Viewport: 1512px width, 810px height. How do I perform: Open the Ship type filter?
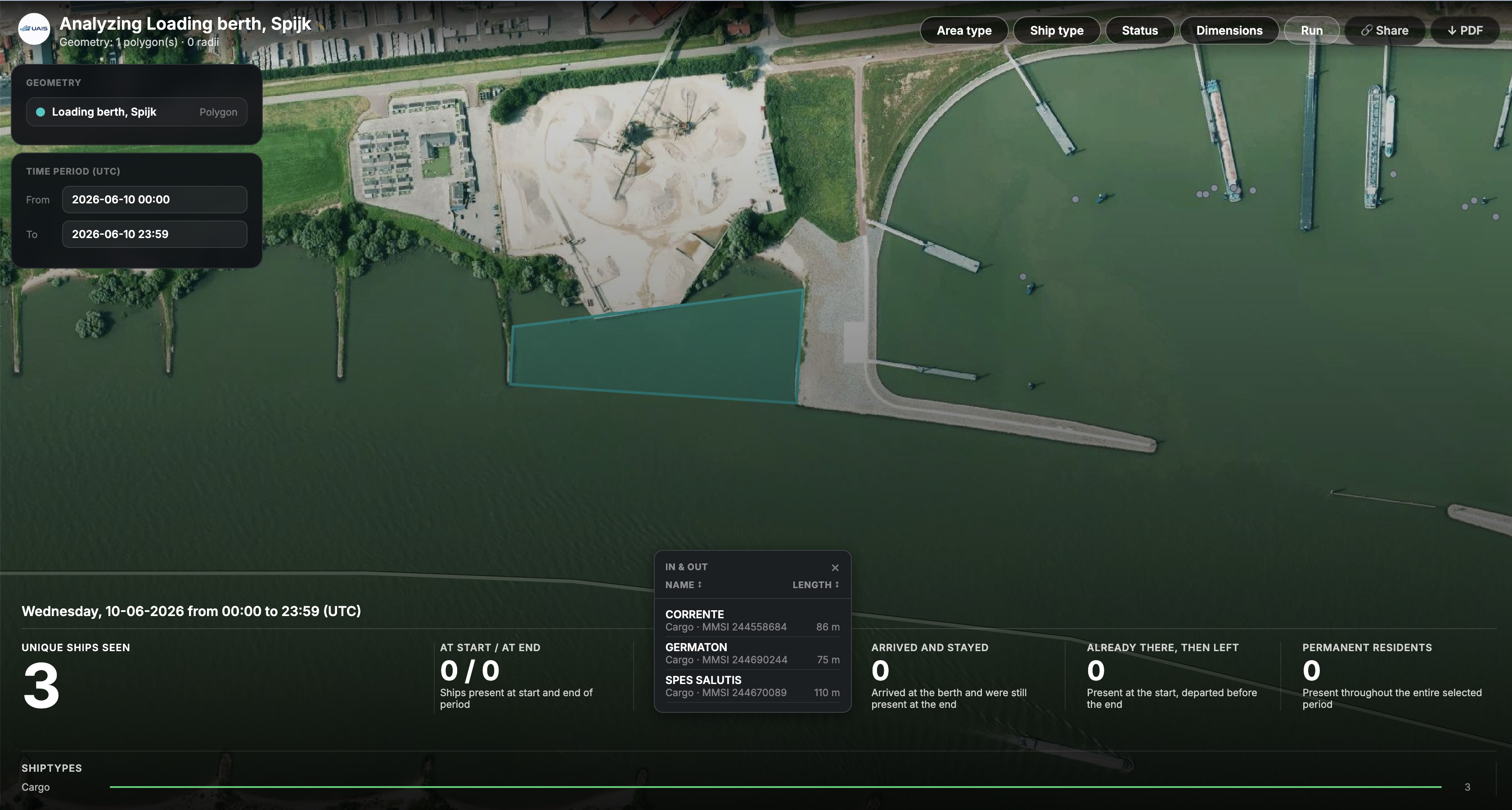(1057, 31)
